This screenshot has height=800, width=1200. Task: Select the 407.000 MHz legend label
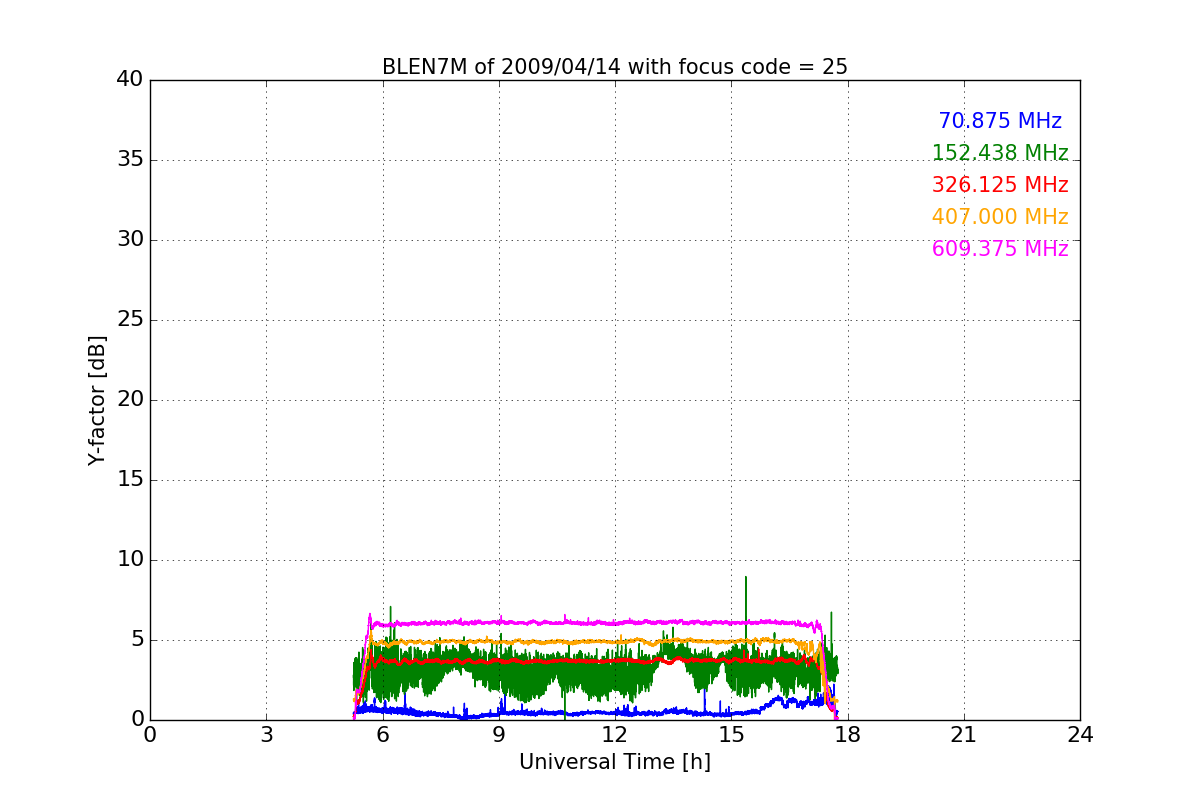tap(1000, 217)
